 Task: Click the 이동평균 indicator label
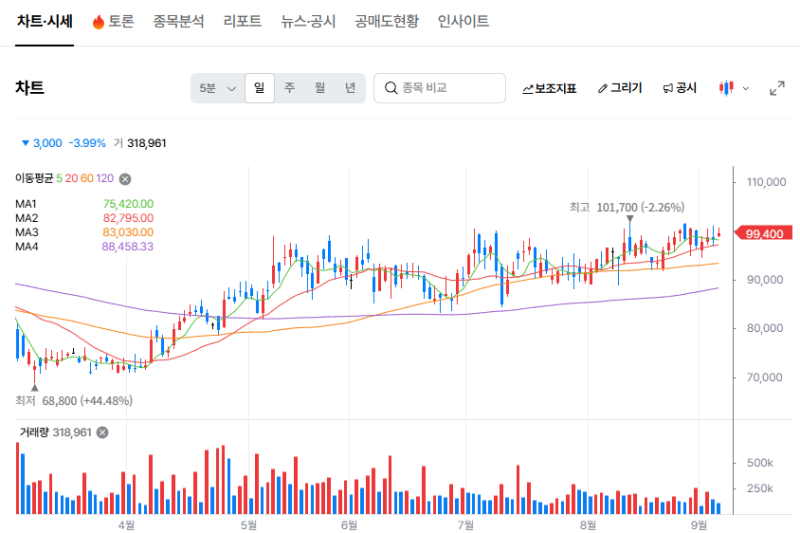pyautogui.click(x=34, y=179)
